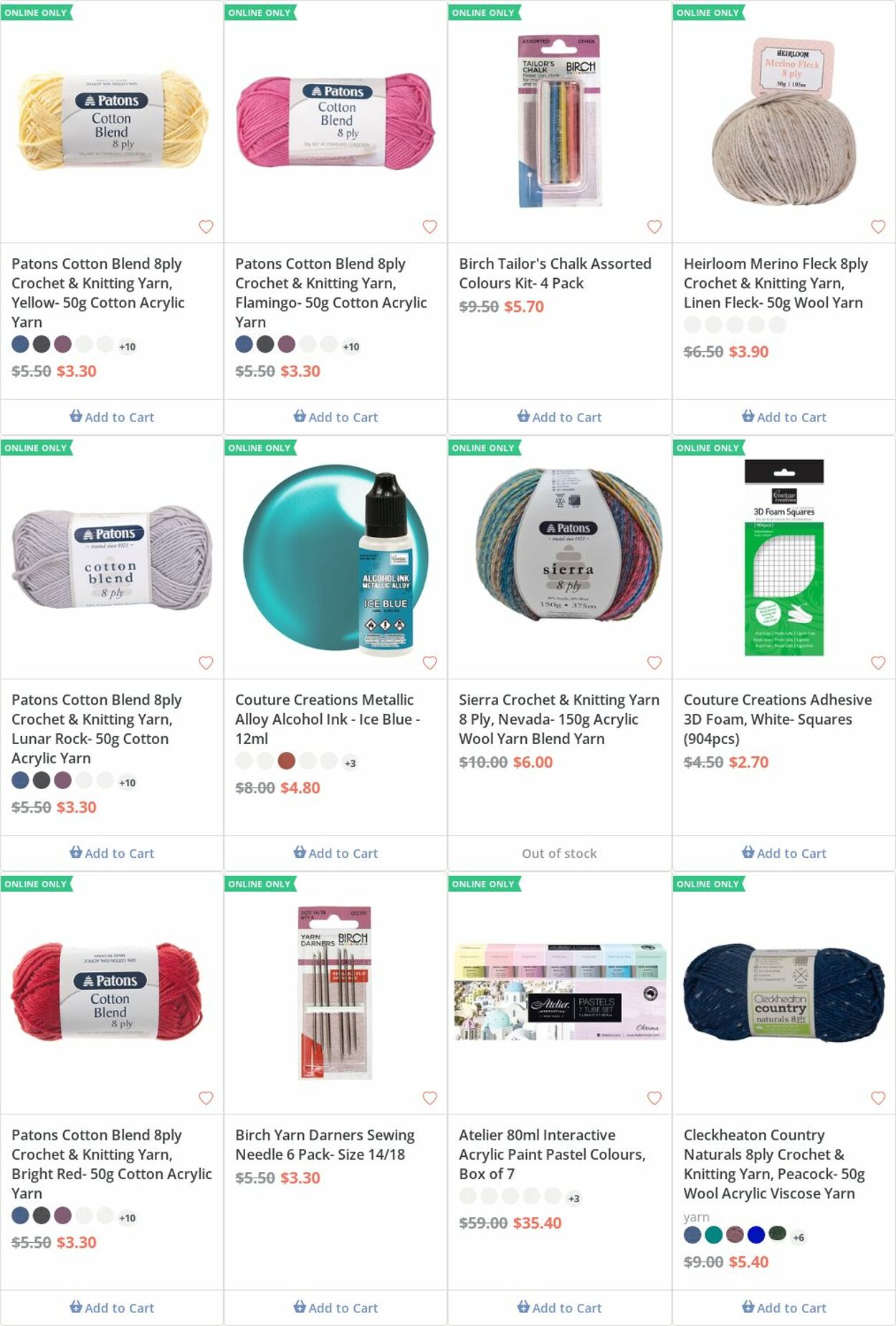
Task: Heart the Cleckheaton Country Naturals Peacock yarn
Action: click(x=878, y=1097)
